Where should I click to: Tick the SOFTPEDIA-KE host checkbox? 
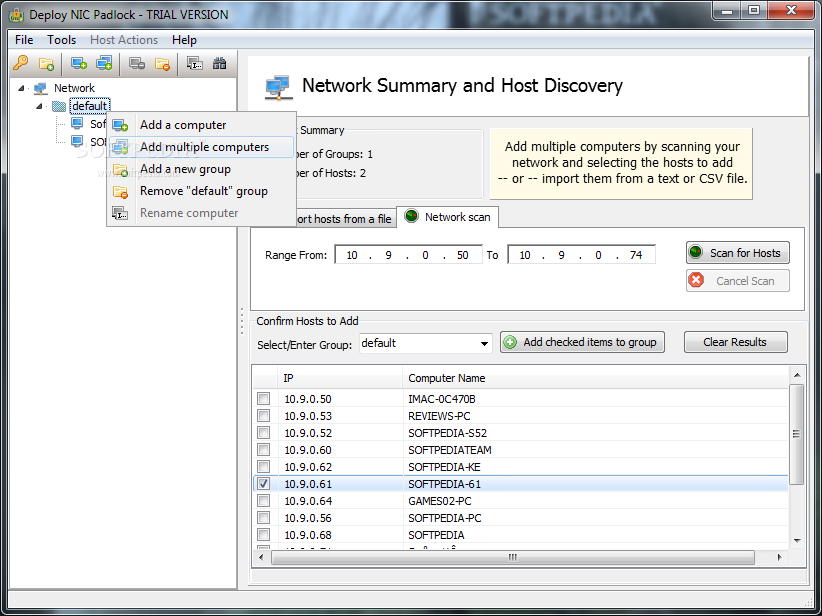263,467
